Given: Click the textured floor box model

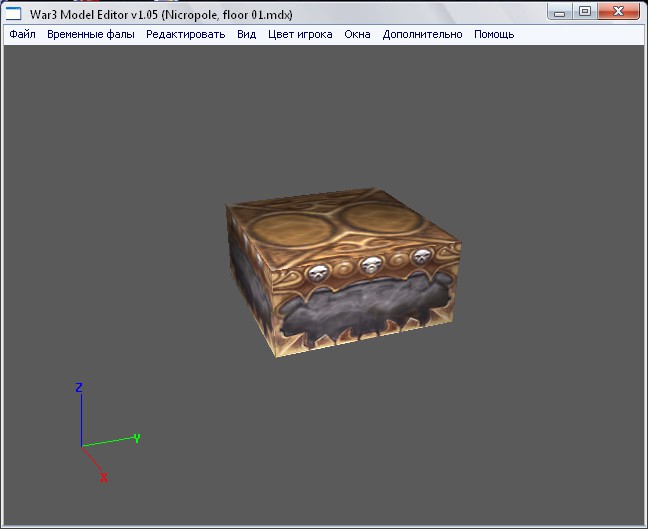Looking at the screenshot, I should pyautogui.click(x=343, y=272).
